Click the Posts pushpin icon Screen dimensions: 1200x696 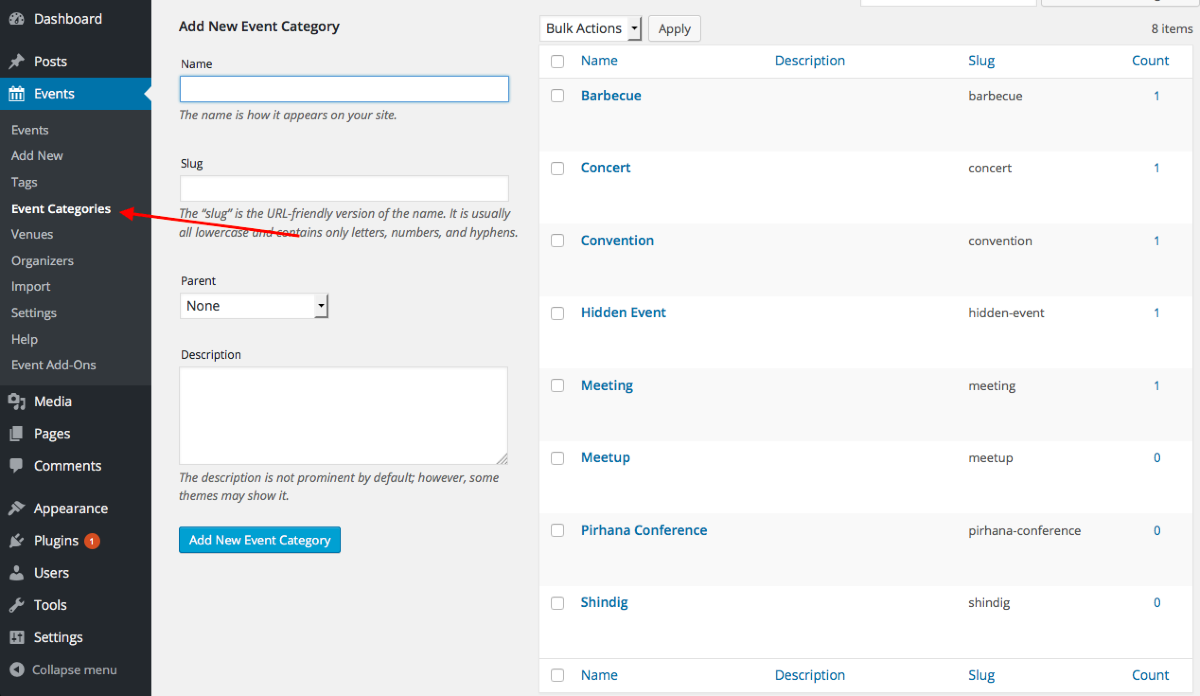17,61
